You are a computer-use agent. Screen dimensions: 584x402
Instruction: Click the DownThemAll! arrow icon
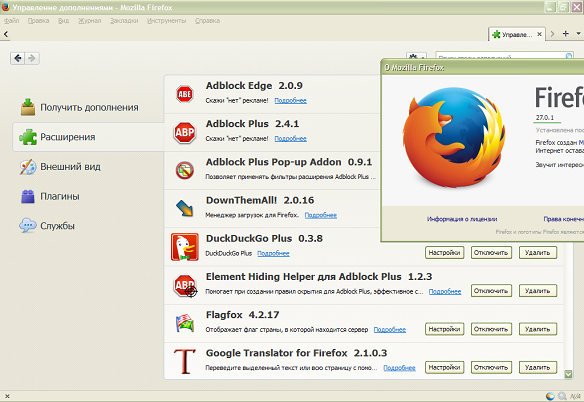pos(185,208)
